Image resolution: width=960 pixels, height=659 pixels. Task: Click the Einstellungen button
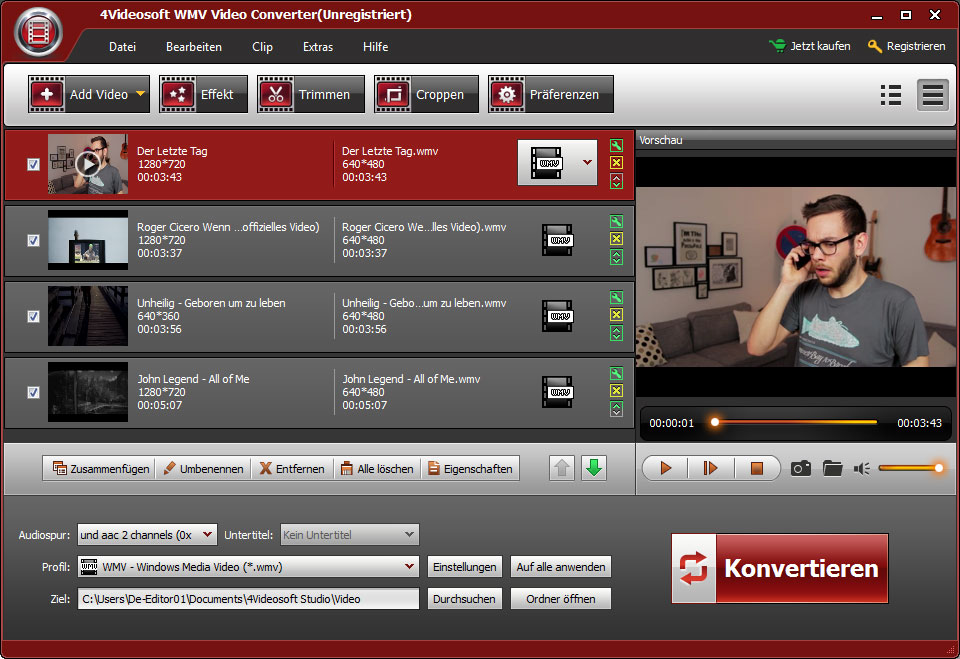point(465,567)
